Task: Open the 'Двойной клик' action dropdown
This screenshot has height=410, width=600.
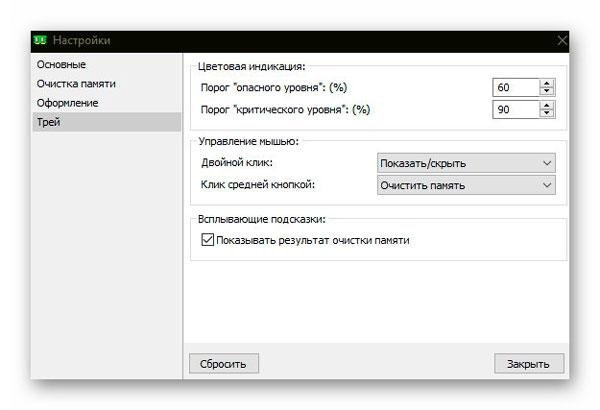Action: pyautogui.click(x=466, y=163)
